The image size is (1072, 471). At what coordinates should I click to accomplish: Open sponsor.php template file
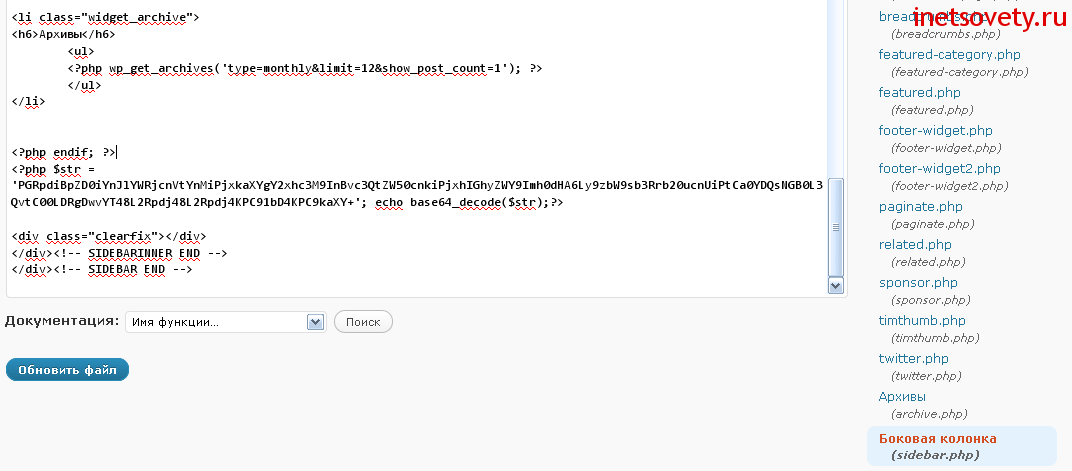pos(917,282)
